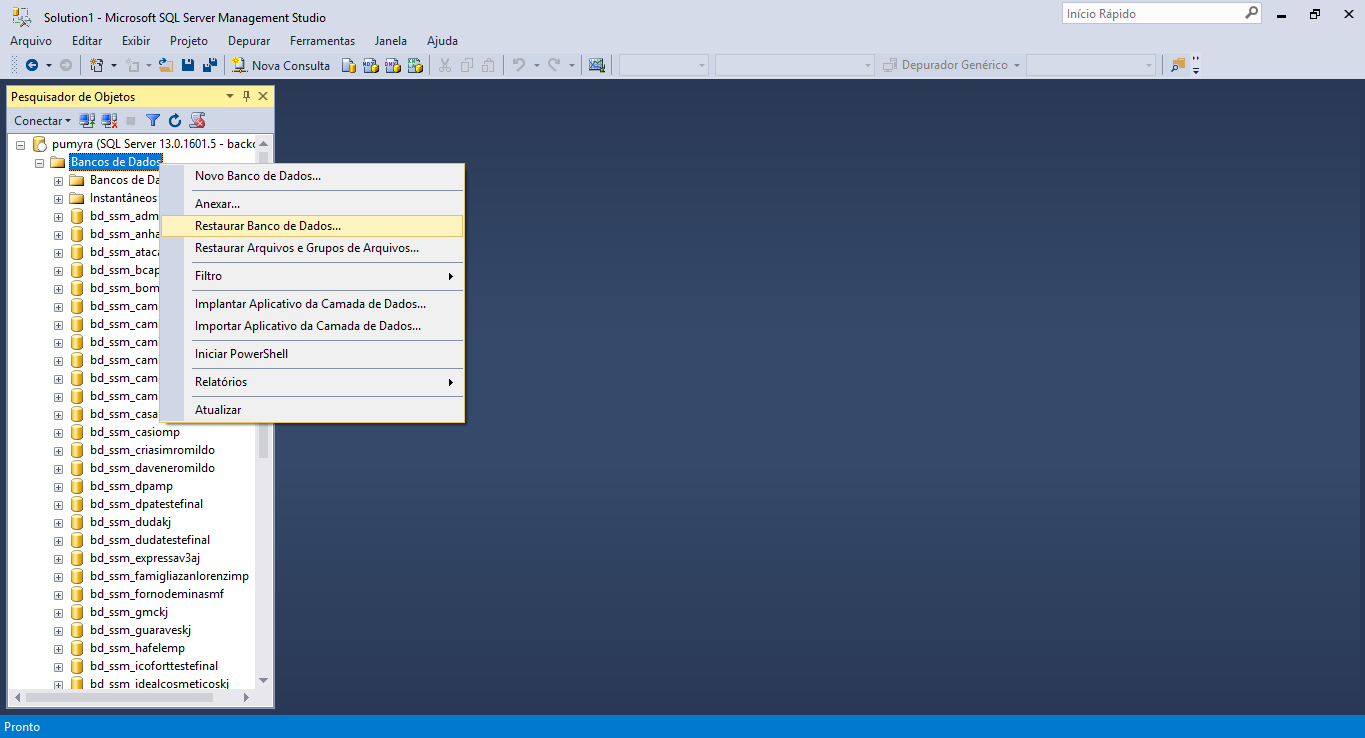Select the bd_ssm_famigliazanlorenzimp database

pyautogui.click(x=169, y=576)
